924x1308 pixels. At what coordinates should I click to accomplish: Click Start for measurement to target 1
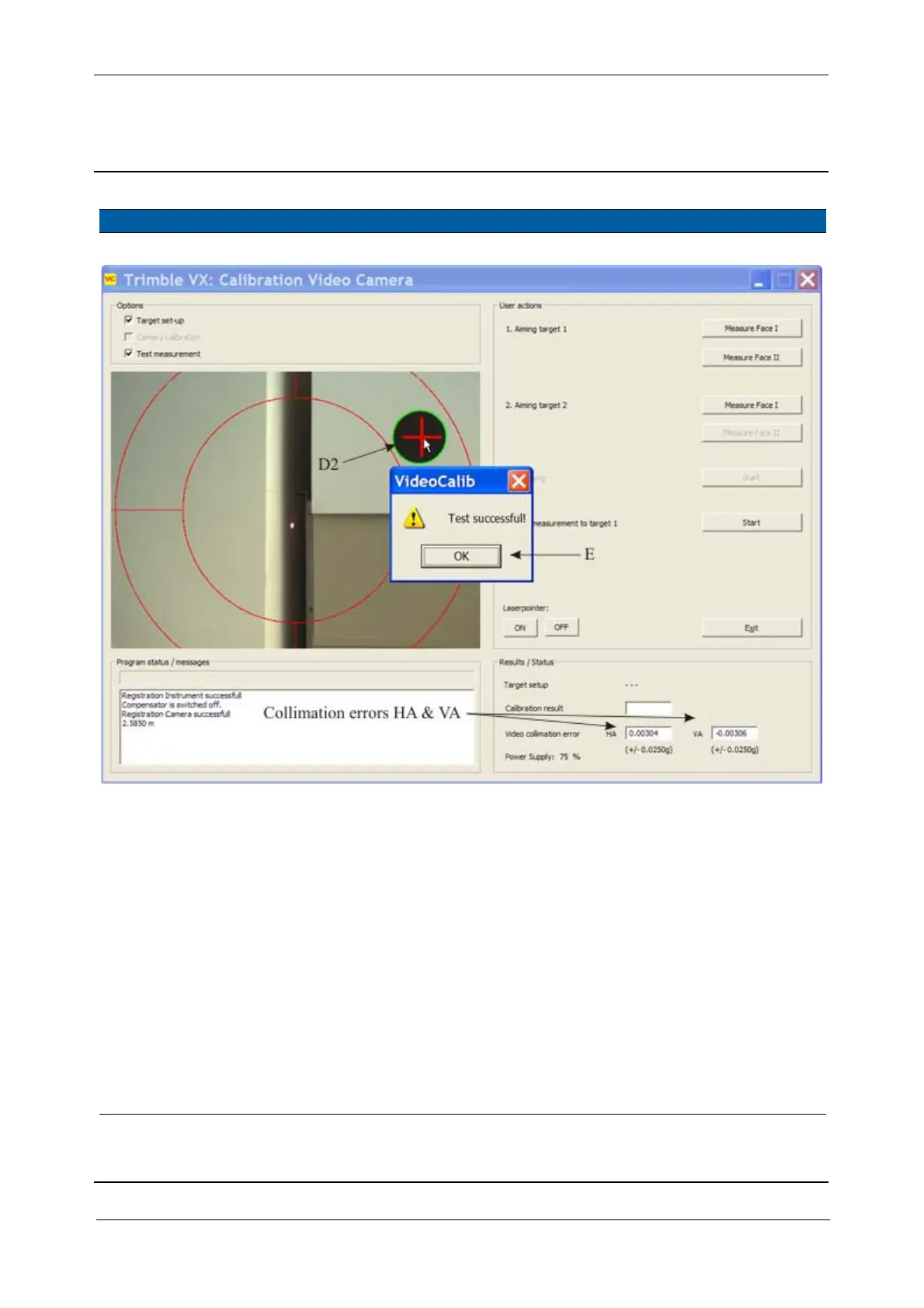(752, 523)
